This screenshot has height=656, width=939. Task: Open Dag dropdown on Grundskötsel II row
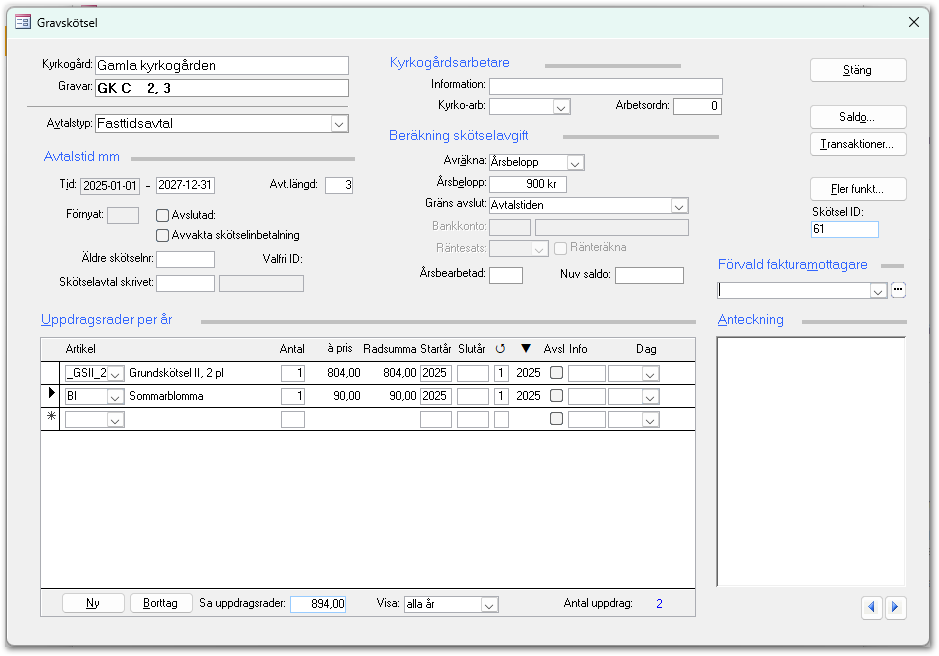pos(650,374)
